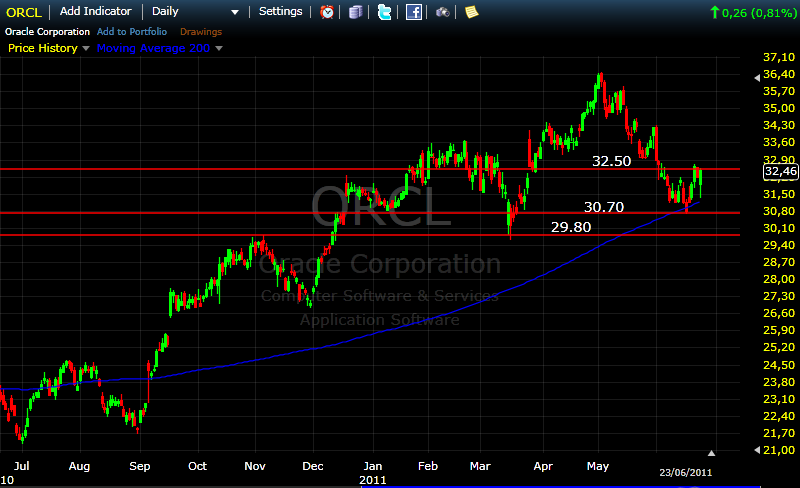Click the 0,26 (0,81%) change value

[759, 13]
